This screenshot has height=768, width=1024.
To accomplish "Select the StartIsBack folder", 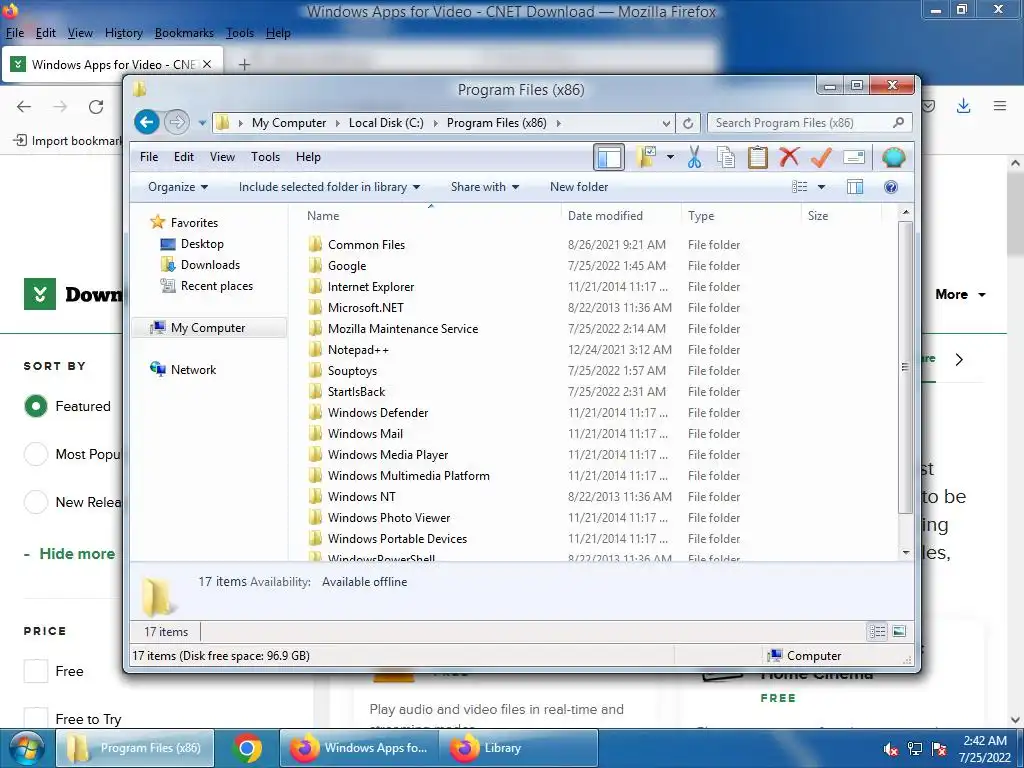I will click(356, 391).
